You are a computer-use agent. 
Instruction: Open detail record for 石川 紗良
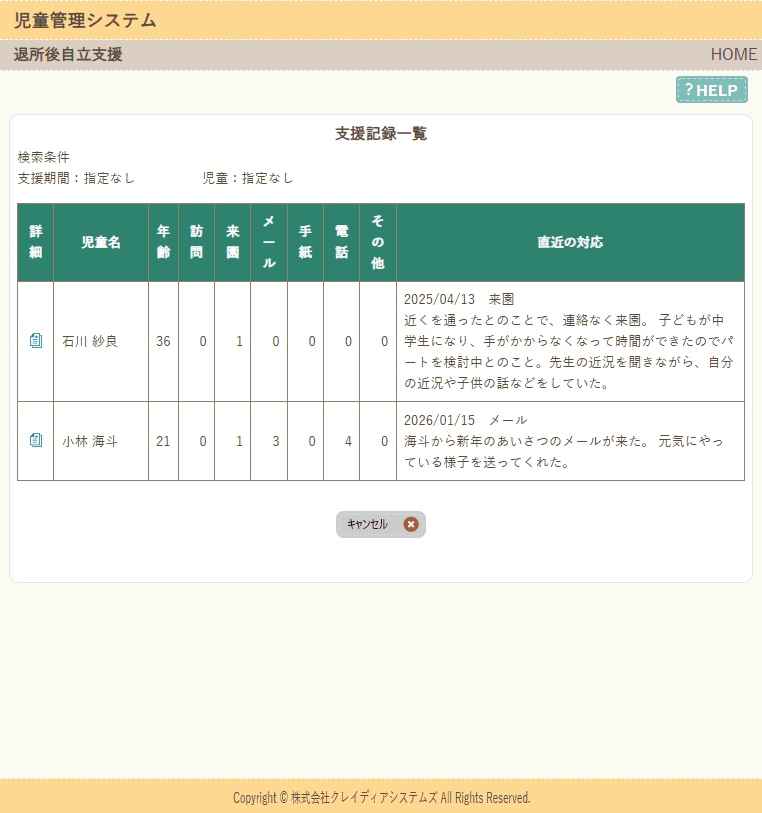pos(36,341)
